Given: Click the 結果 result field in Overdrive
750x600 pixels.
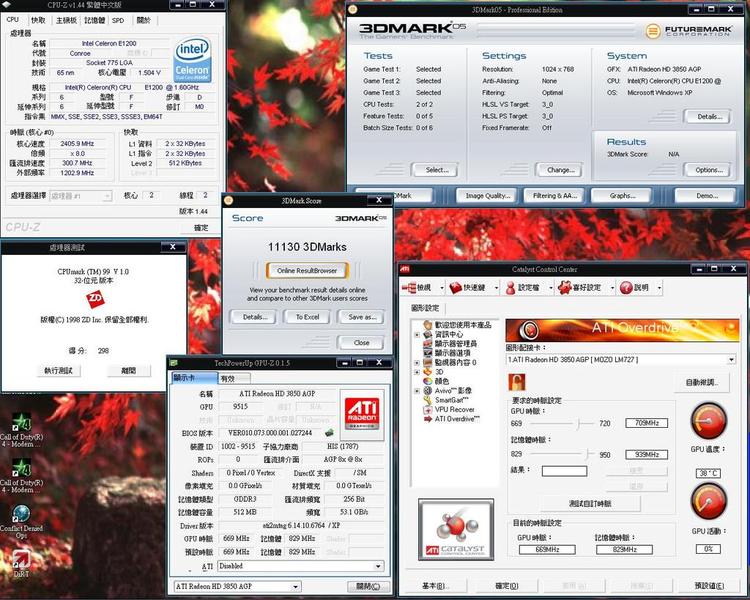Looking at the screenshot, I should click(x=564, y=471).
